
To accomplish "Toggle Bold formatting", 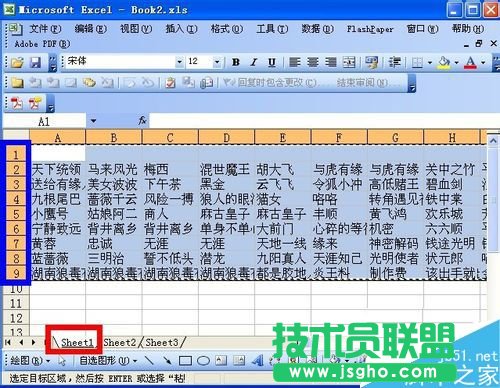I will pos(236,62).
